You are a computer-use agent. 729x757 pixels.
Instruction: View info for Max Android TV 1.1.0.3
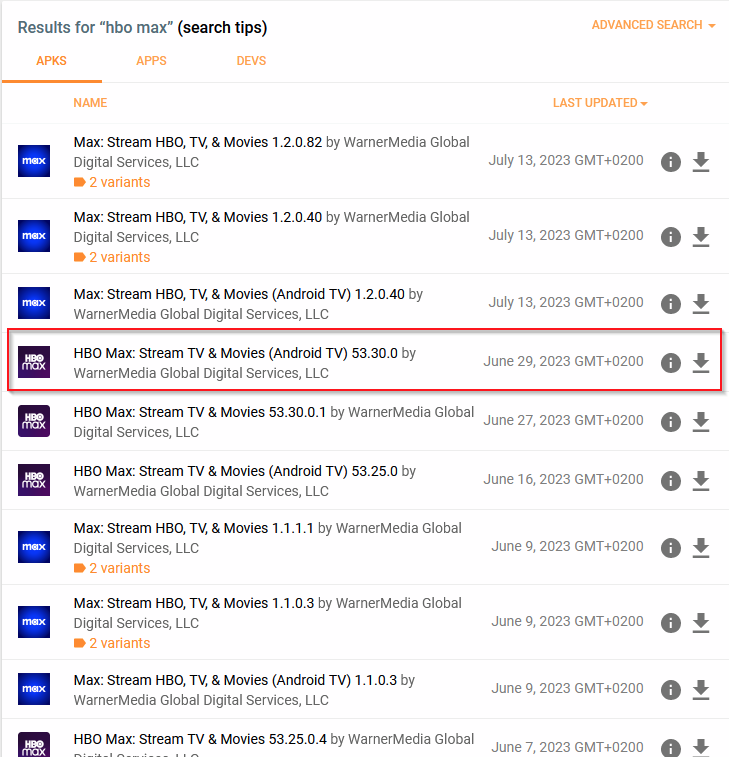coord(671,689)
